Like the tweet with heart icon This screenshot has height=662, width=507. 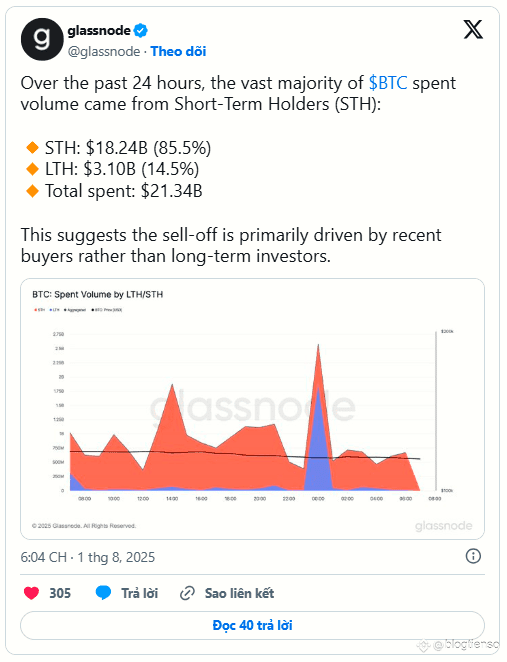pyautogui.click(x=32, y=593)
